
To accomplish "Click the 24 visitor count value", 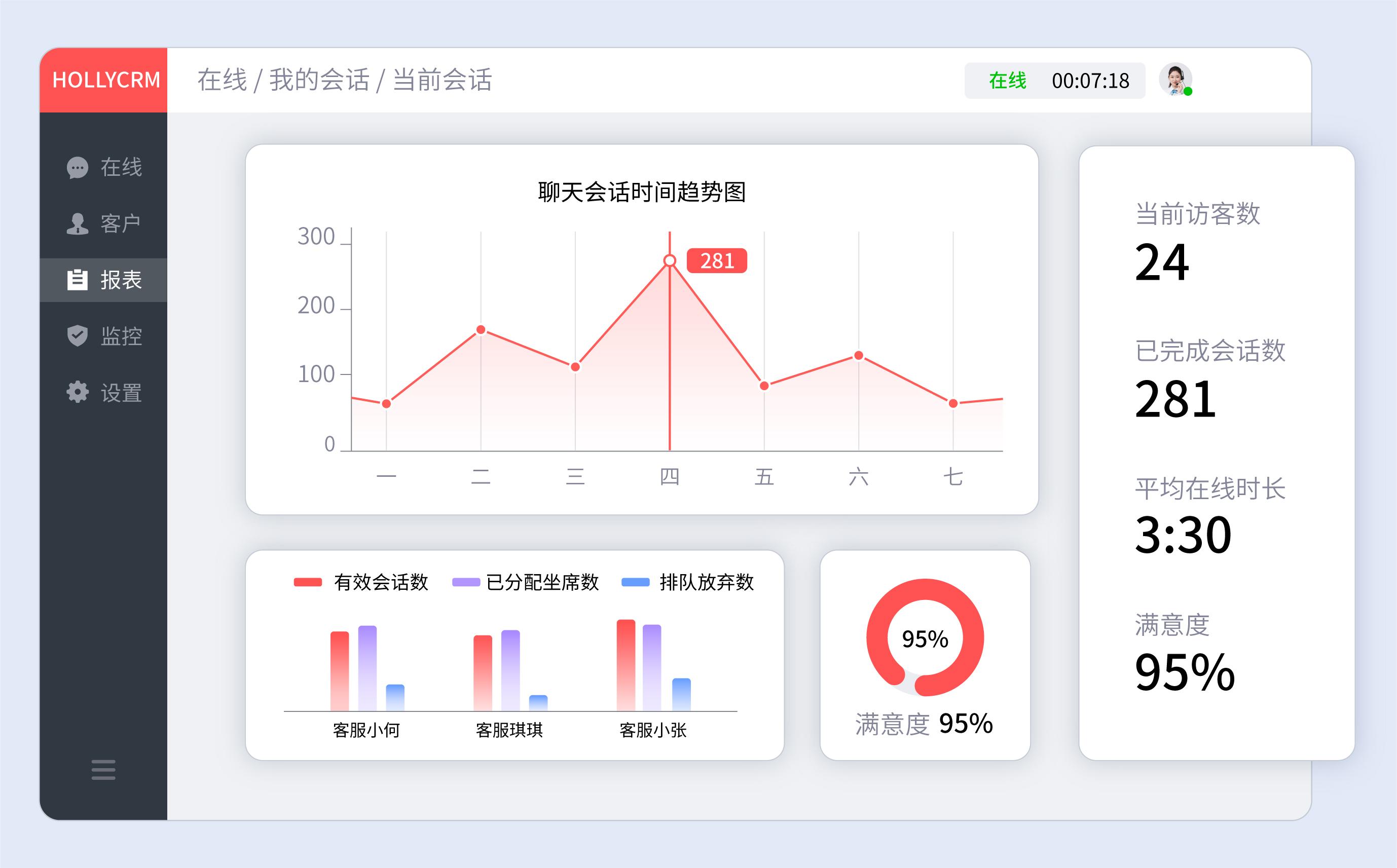I will pos(1162,262).
